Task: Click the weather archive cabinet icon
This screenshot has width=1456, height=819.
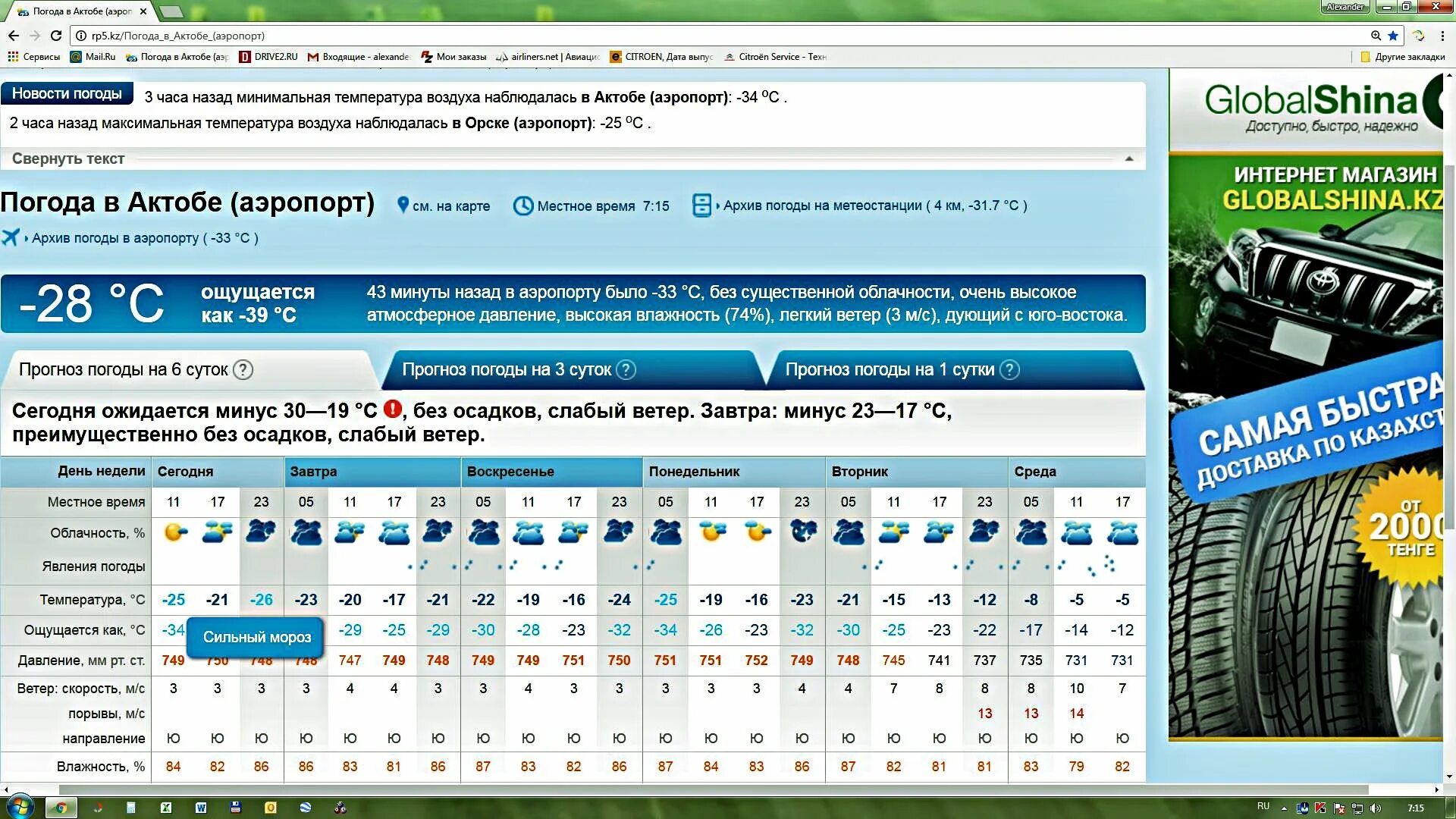Action: (x=701, y=206)
